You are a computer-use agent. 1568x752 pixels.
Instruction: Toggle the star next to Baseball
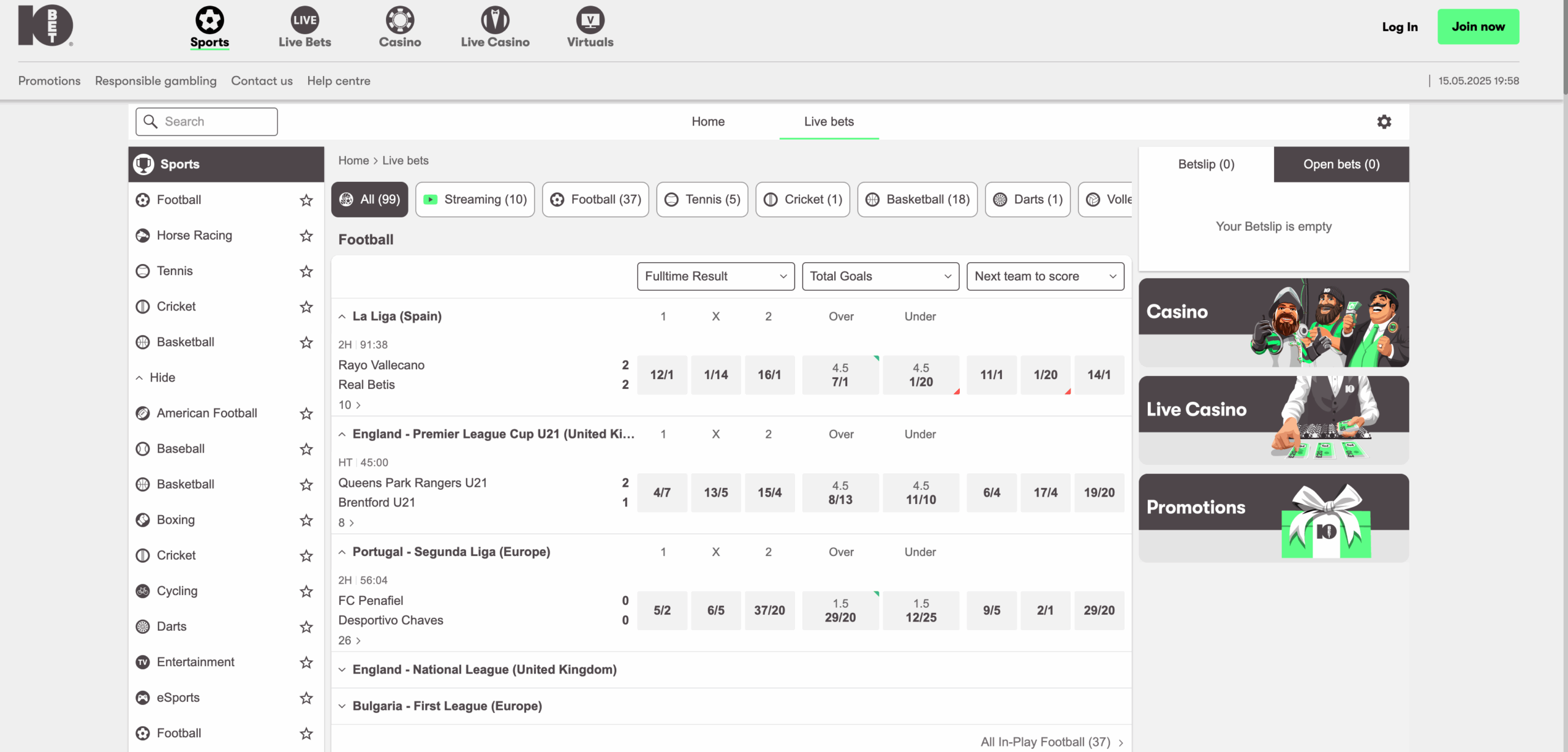306,448
